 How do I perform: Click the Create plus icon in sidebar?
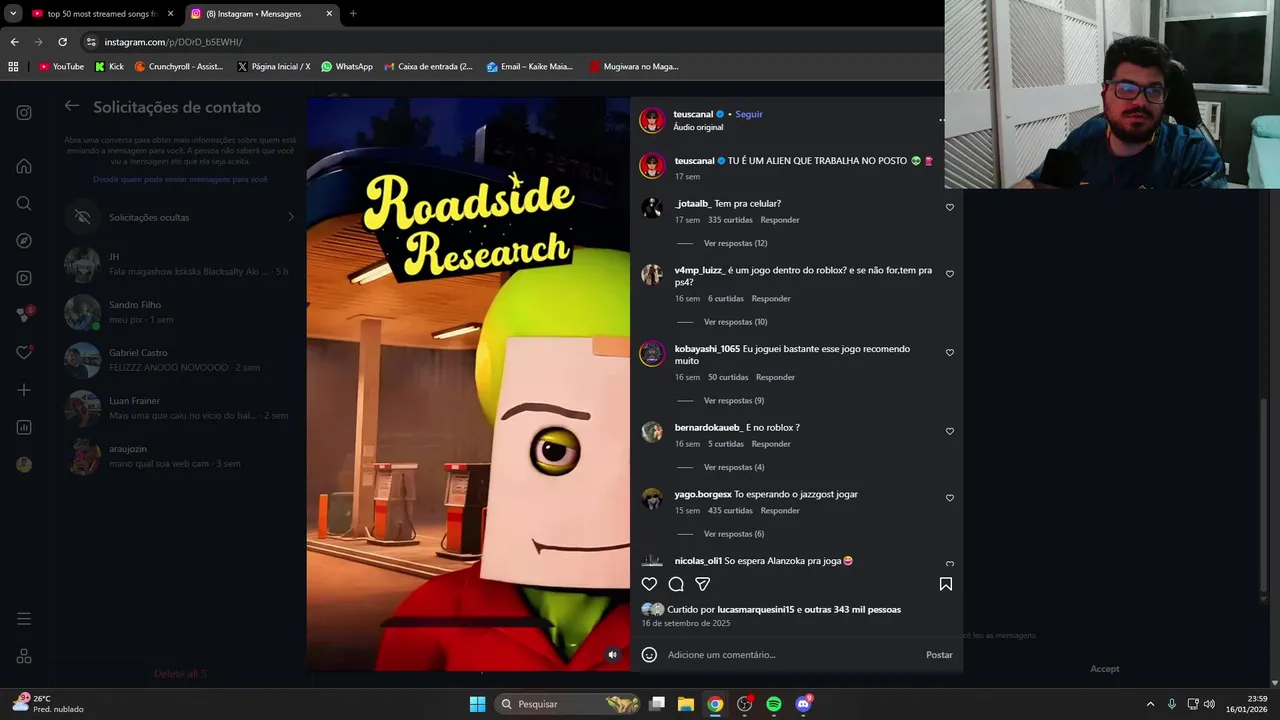(x=24, y=390)
